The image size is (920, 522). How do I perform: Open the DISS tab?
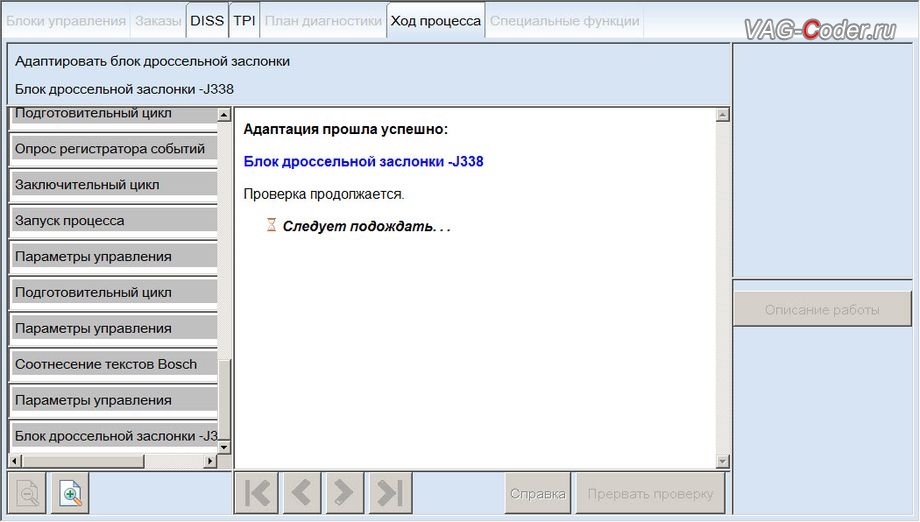(207, 20)
